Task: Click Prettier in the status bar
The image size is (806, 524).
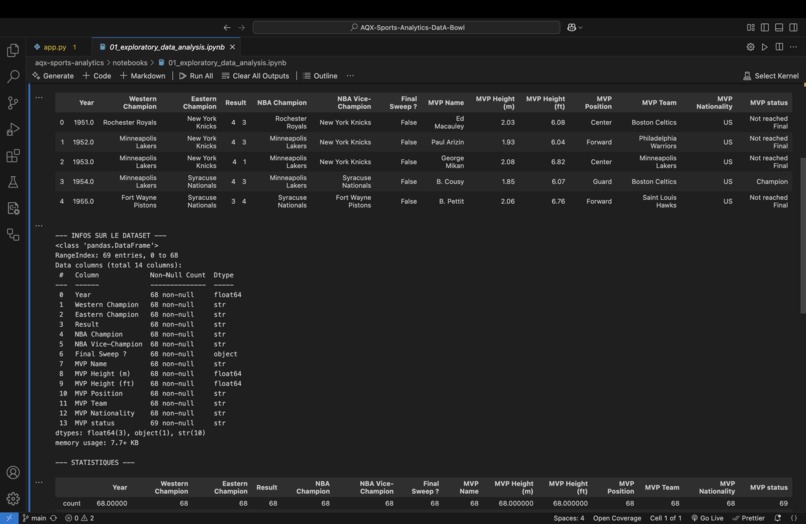Action: point(749,518)
